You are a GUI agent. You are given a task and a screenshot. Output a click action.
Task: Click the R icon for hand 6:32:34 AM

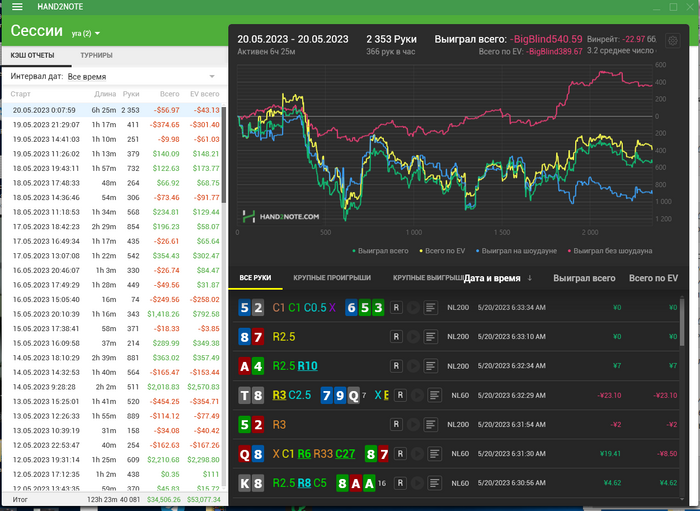point(396,366)
